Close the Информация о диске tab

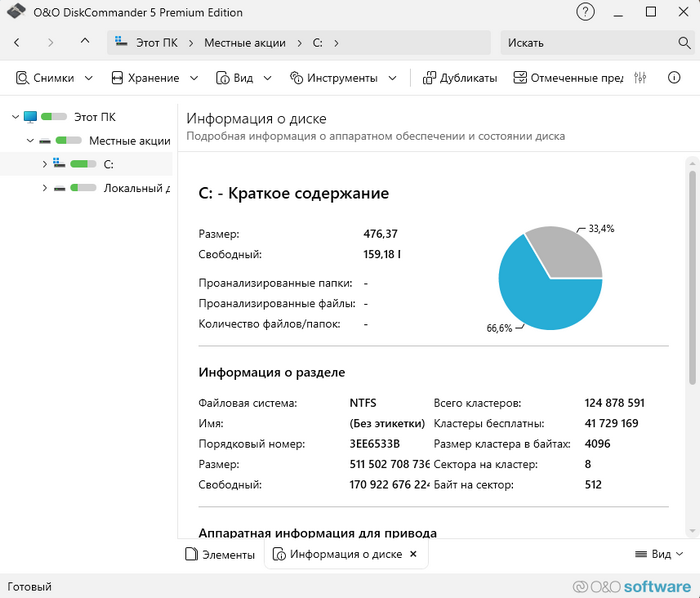click(x=413, y=554)
